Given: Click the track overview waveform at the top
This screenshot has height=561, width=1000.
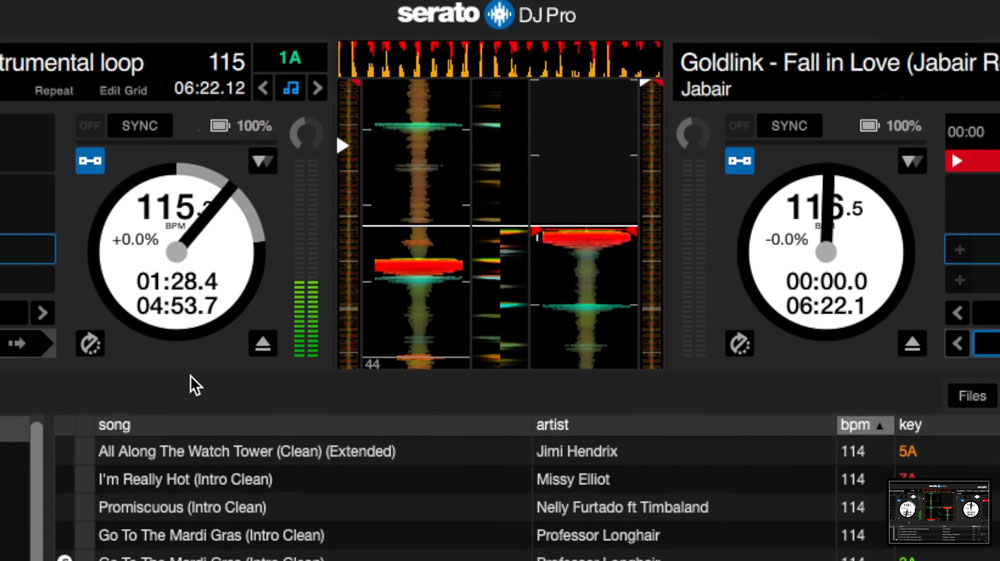Looking at the screenshot, I should [x=500, y=59].
